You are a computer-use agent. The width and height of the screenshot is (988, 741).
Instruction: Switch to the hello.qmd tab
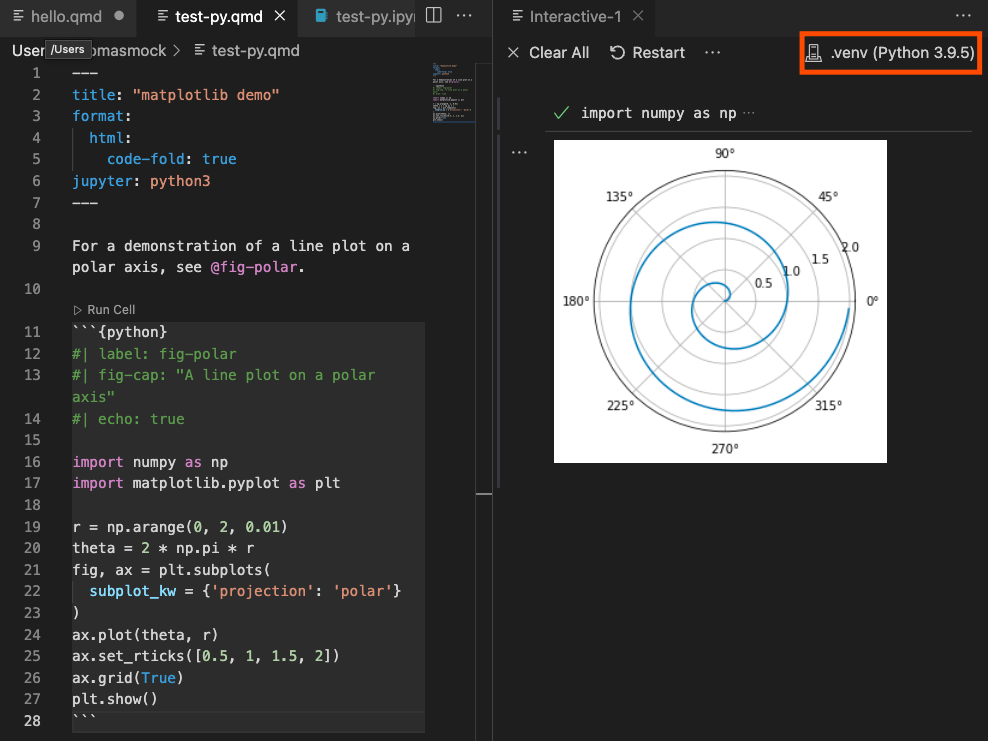click(x=66, y=16)
